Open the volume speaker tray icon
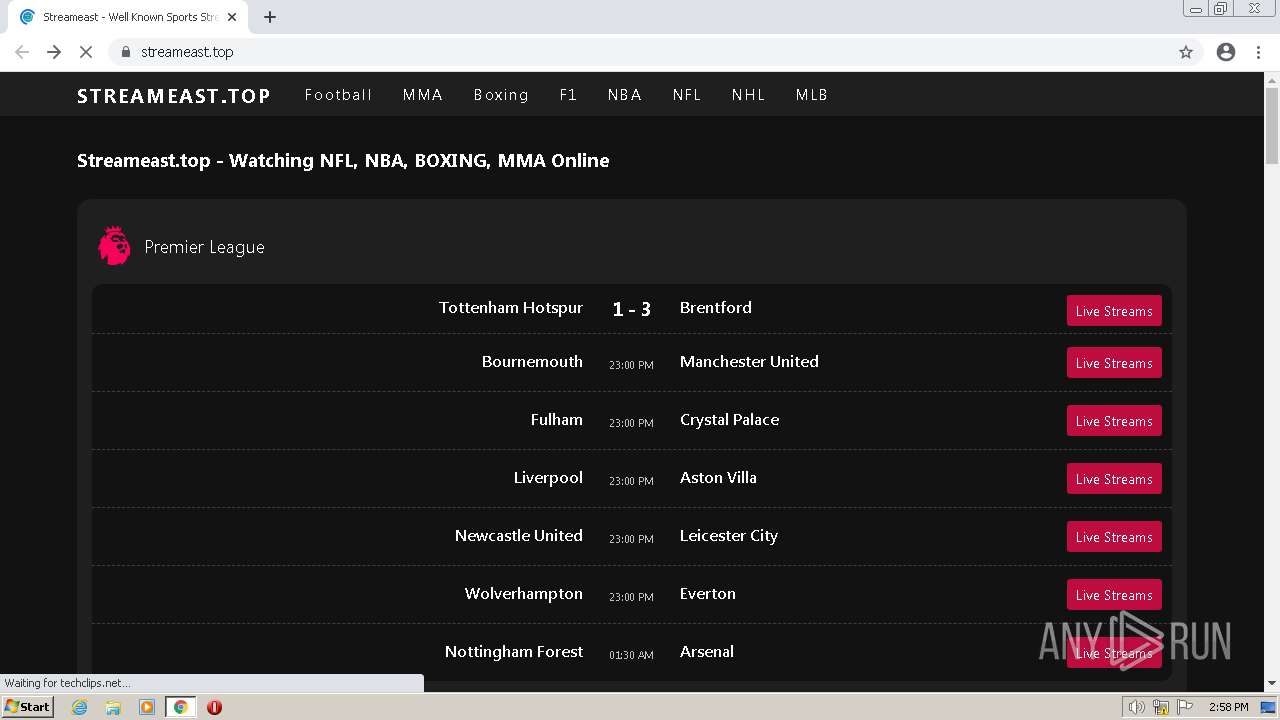This screenshot has width=1280, height=720. 1137,707
